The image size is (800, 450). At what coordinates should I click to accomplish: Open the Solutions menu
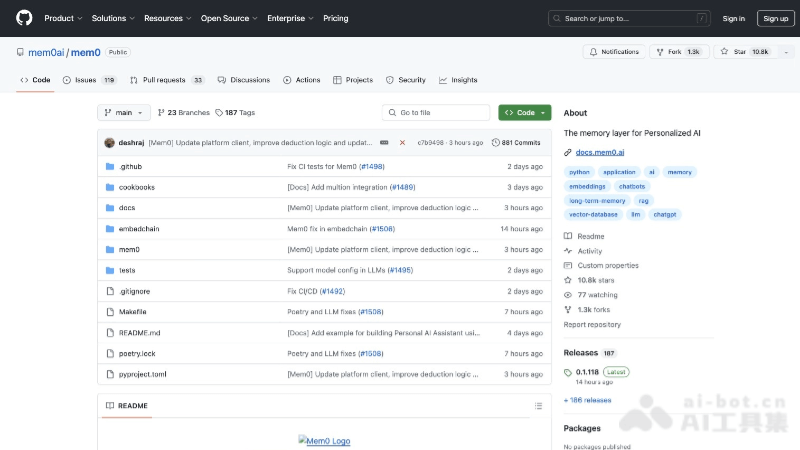(x=113, y=18)
